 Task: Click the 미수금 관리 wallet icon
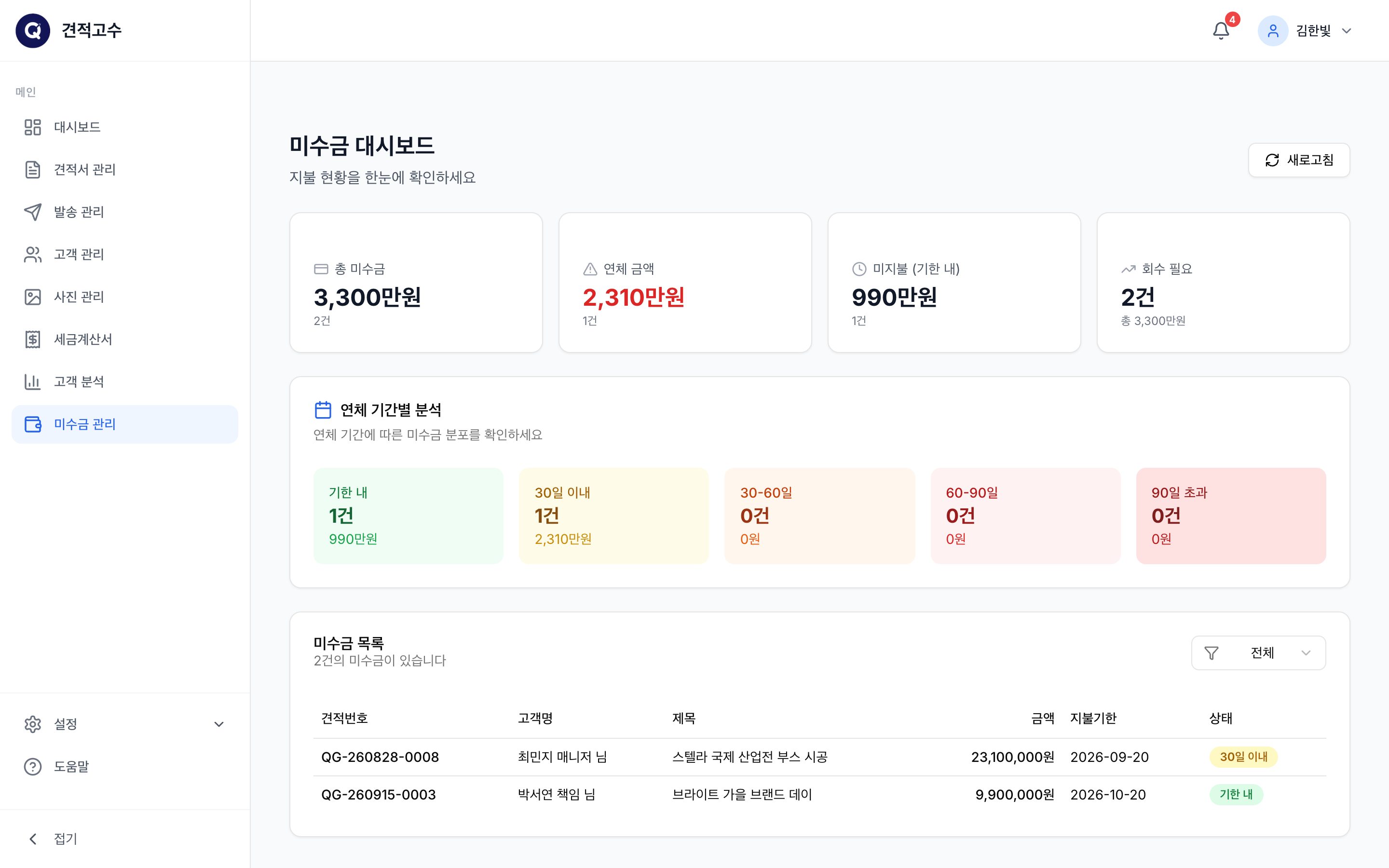point(33,424)
